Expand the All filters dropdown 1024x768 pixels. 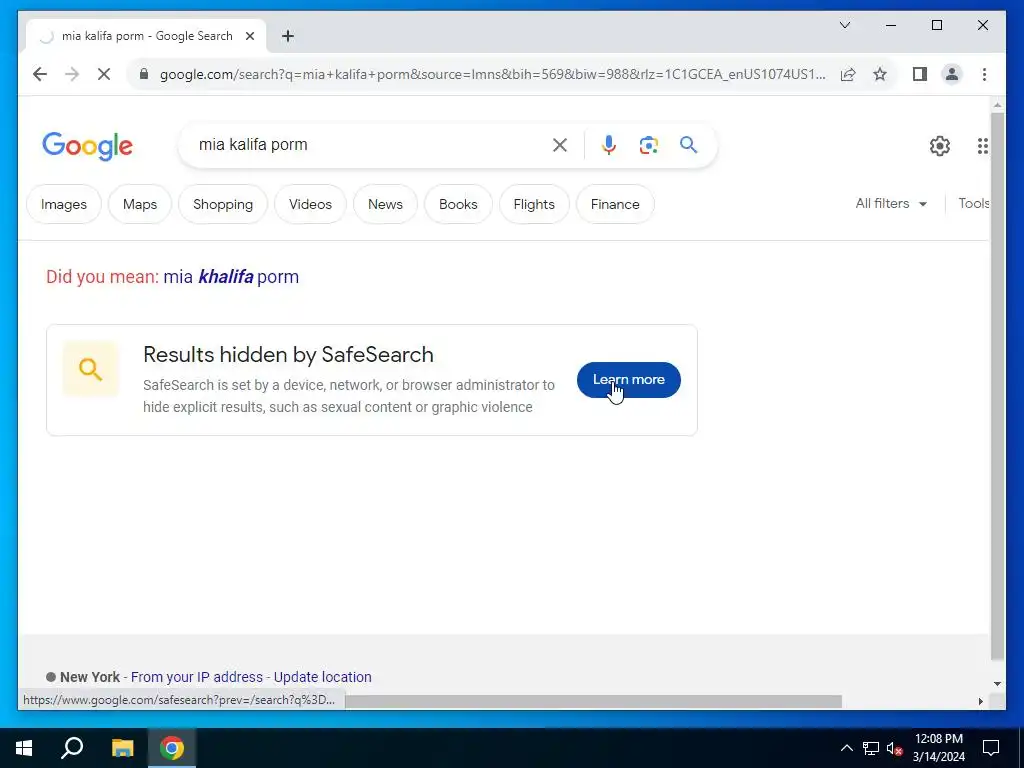(x=891, y=204)
